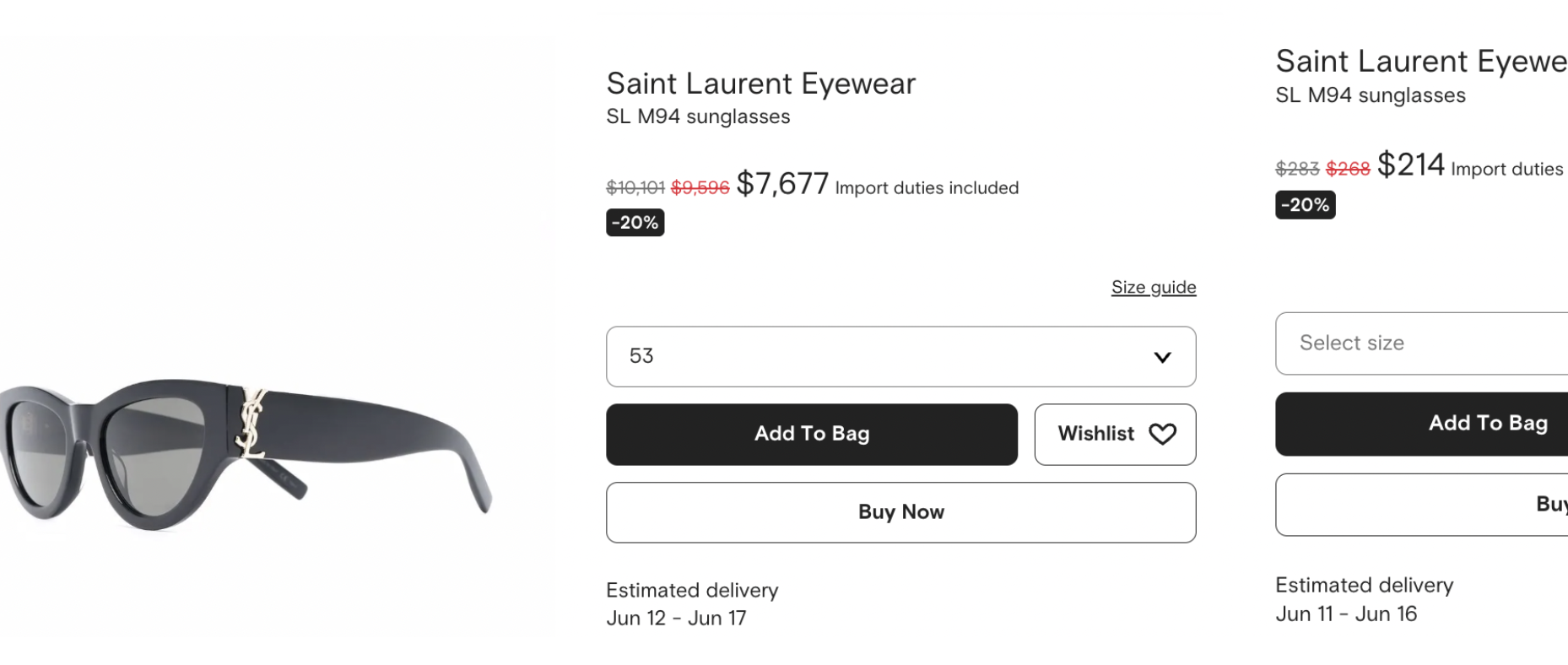
Task: Add the $7,677 sunglasses to bag
Action: pos(811,434)
